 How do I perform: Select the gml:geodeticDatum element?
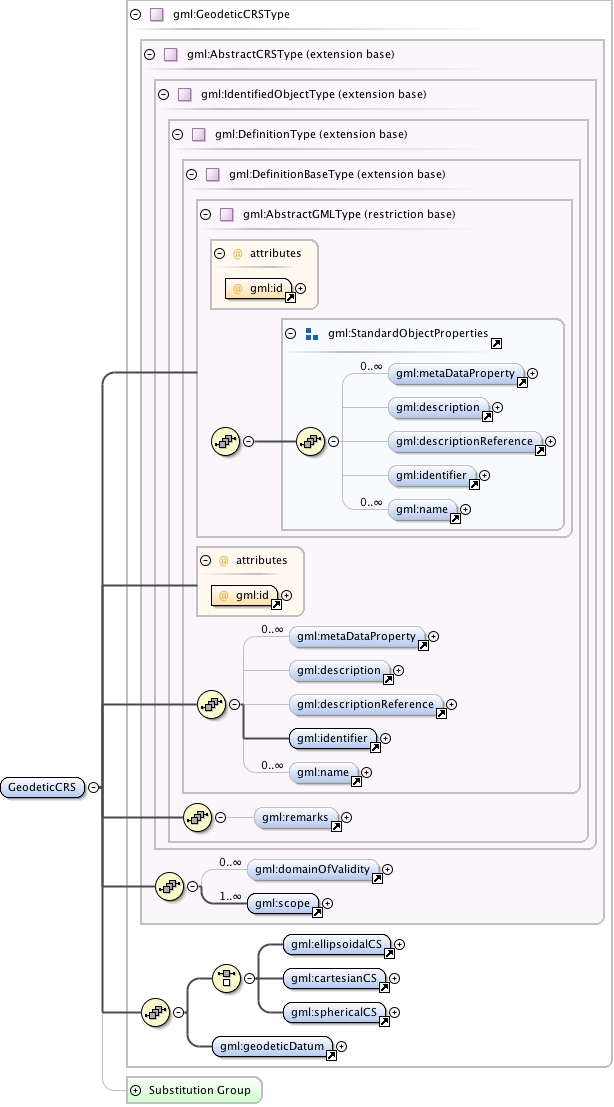coord(272,1046)
